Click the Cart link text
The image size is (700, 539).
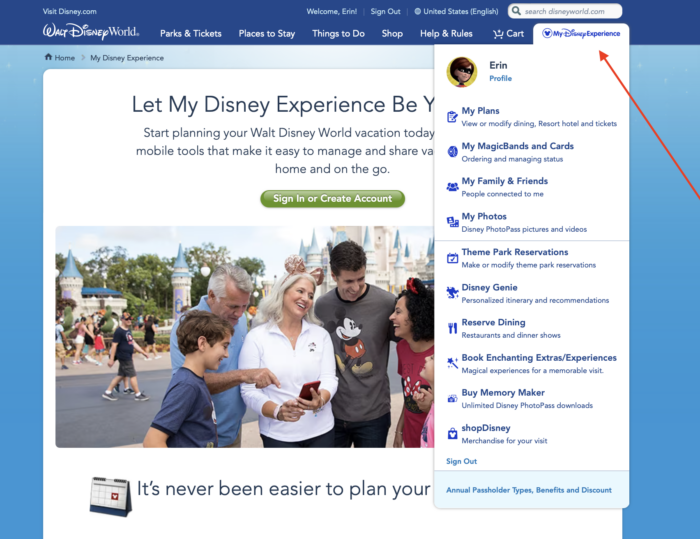click(x=515, y=33)
